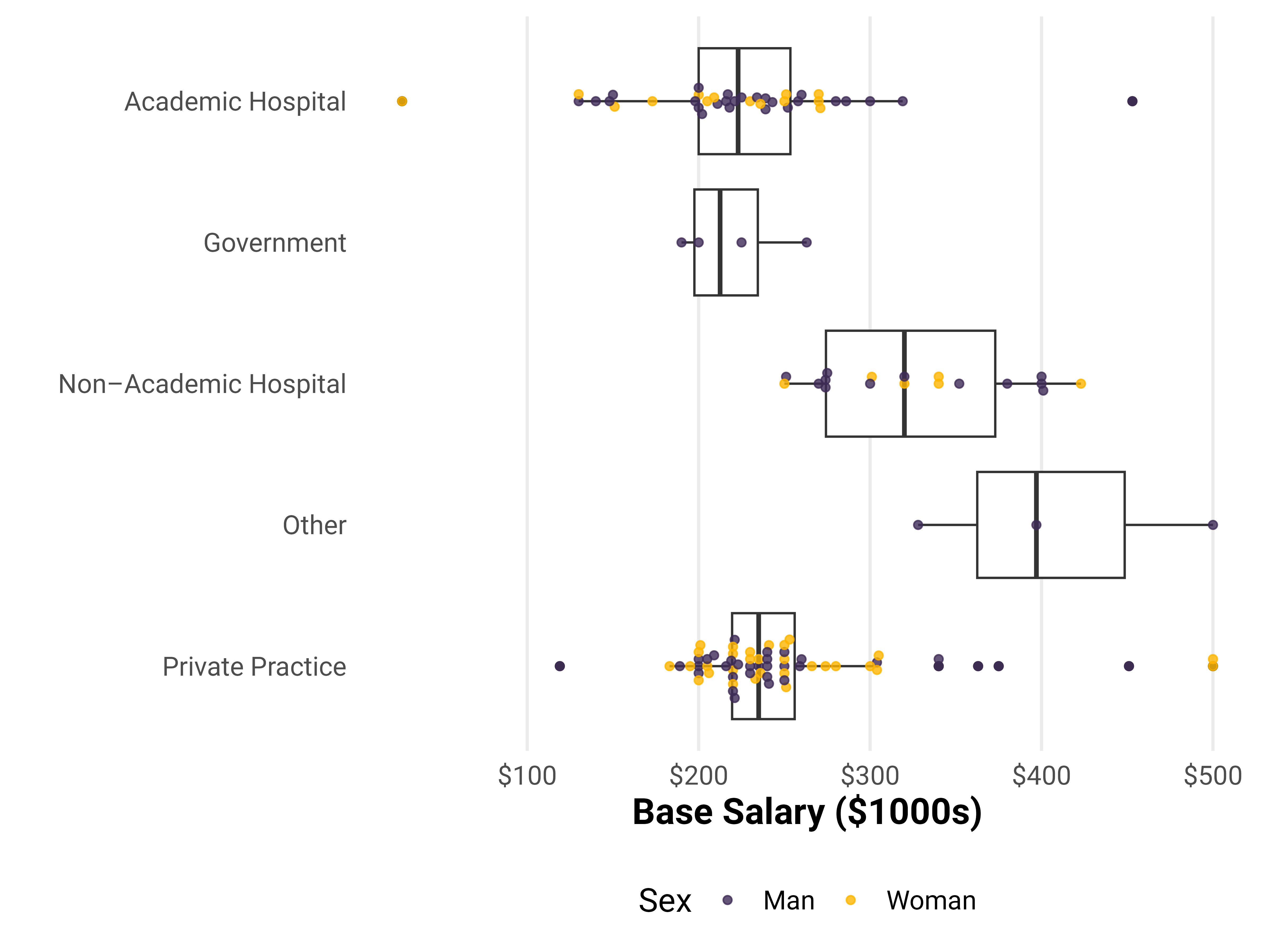
Task: Select the Non-Academic Hospital axis label
Action: (202, 384)
